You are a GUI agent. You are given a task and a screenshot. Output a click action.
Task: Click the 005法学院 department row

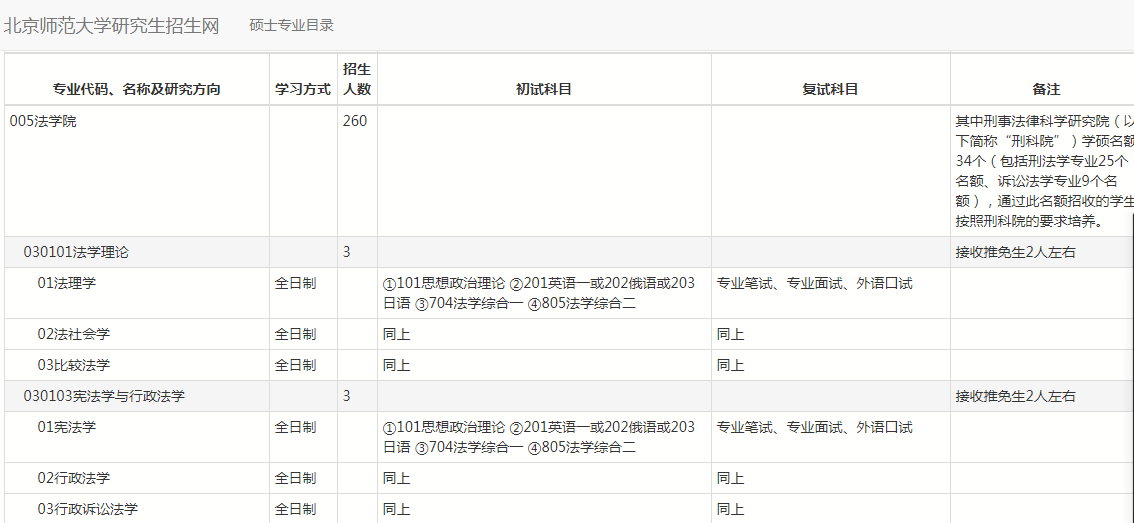[x=43, y=121]
